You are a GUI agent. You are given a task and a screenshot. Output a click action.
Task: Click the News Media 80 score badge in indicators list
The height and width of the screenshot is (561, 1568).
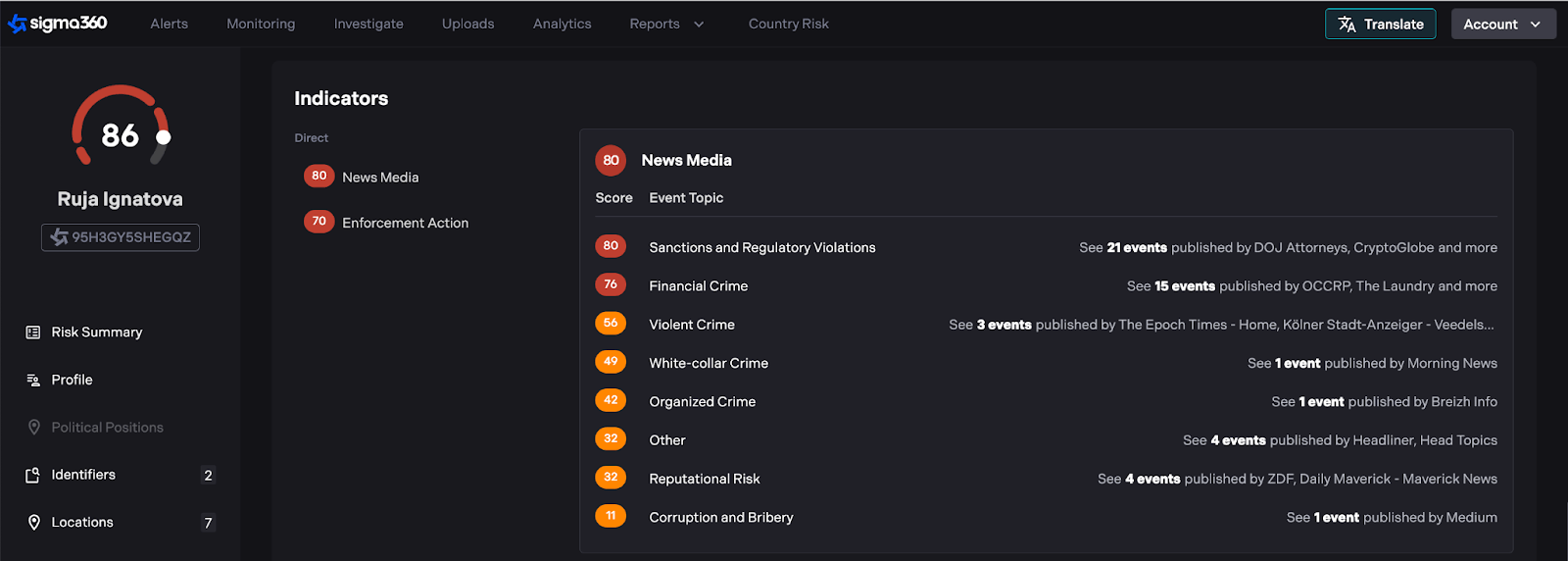[x=318, y=177]
